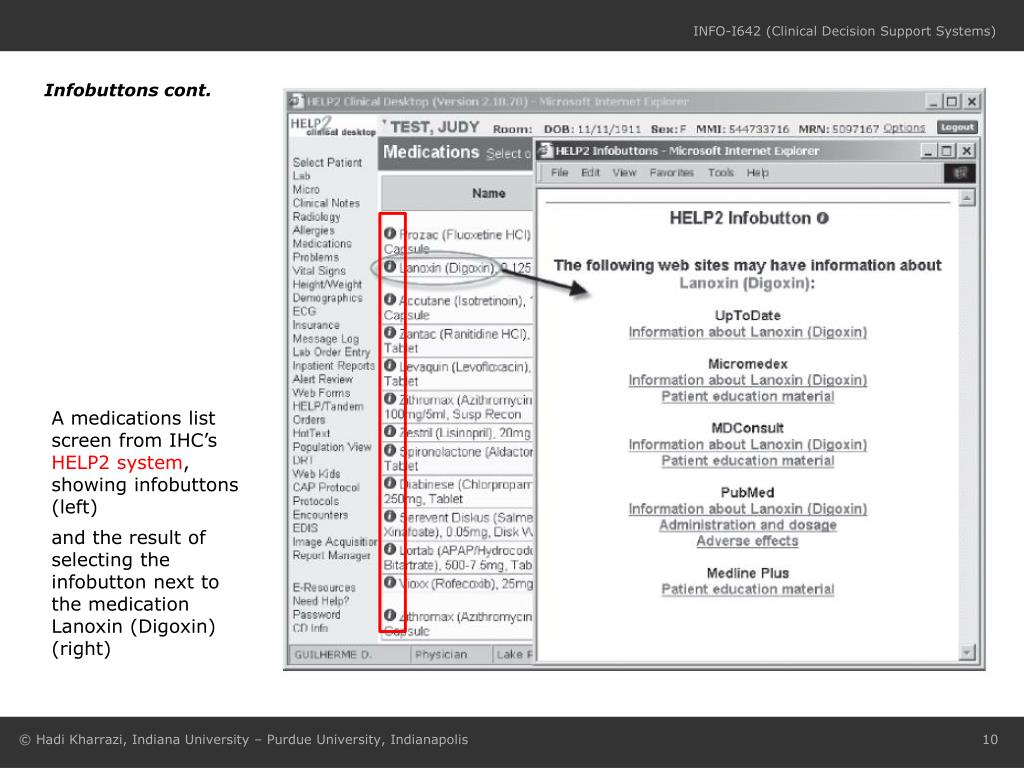
Task: Select Patient in sidebar navigation
Action: (327, 163)
